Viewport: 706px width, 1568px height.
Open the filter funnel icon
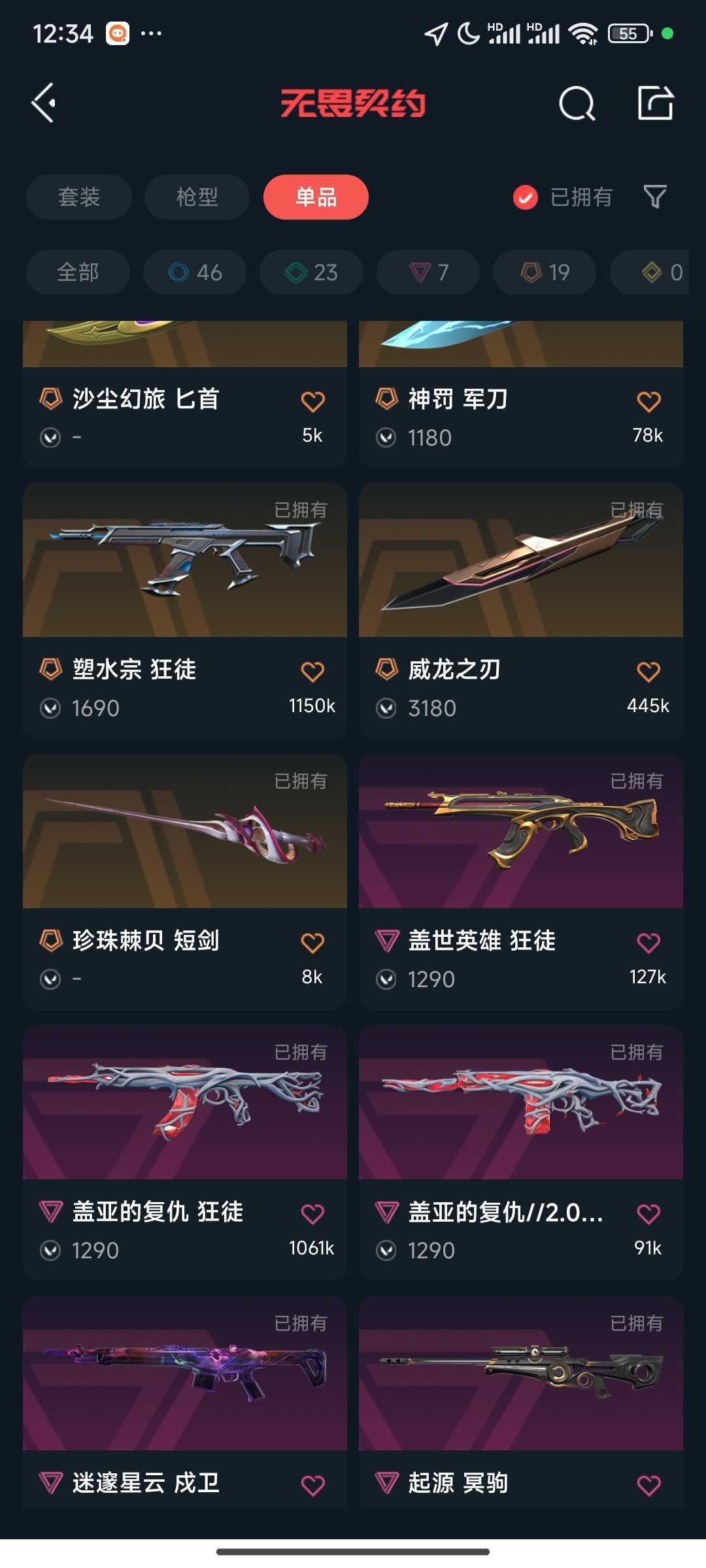tap(655, 197)
